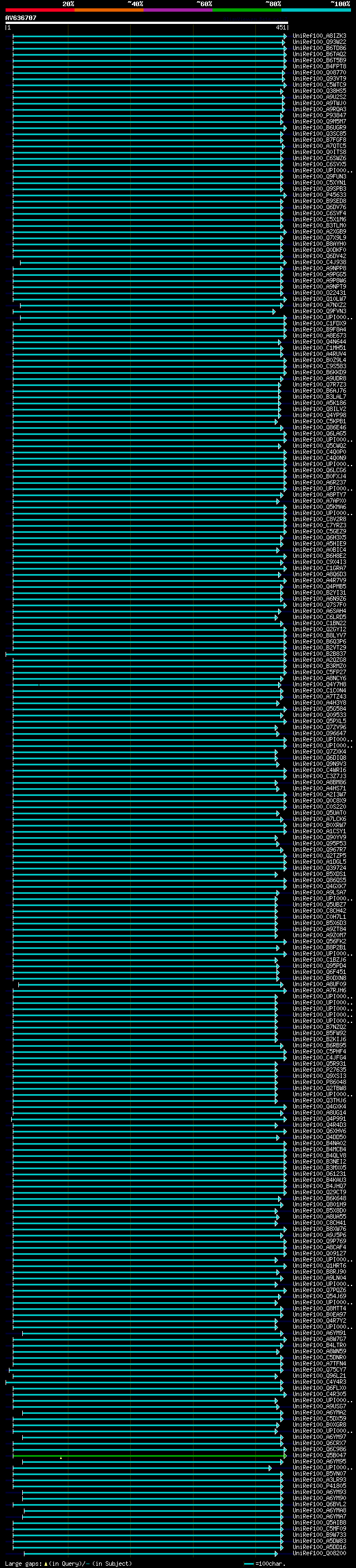
Task: Select the label UniRef100_A8E673
Action: pyautogui.click(x=319, y=336)
